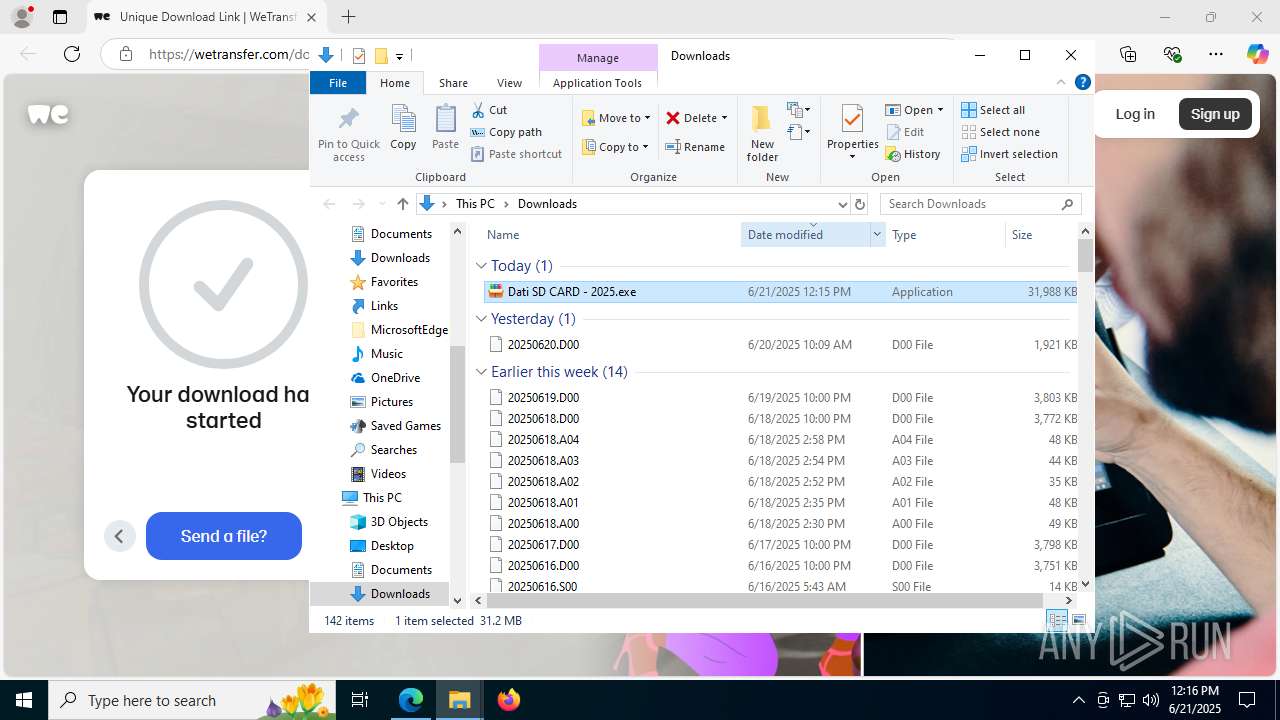Screen dimensions: 1280x720
Task: Open Edge Settings and more menu
Action: pos(1216,54)
